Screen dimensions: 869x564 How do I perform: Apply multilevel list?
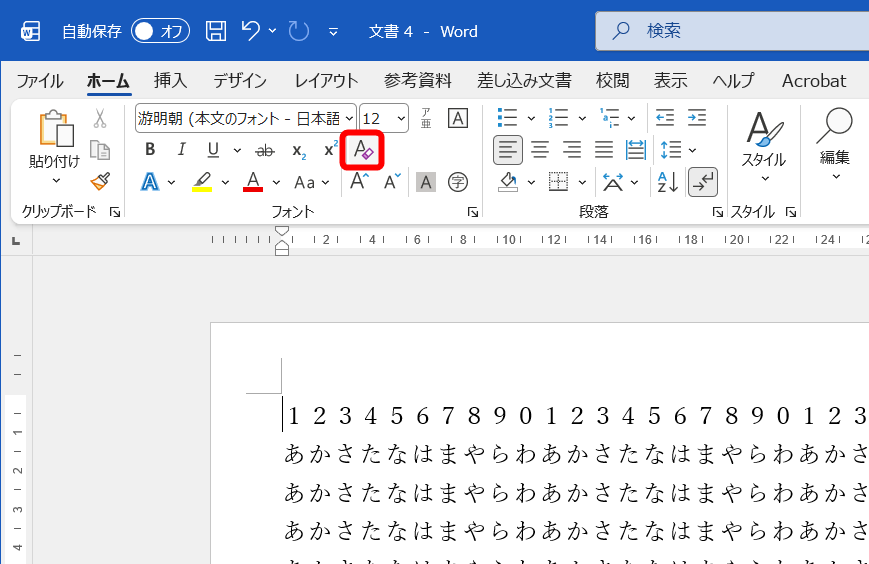609,118
